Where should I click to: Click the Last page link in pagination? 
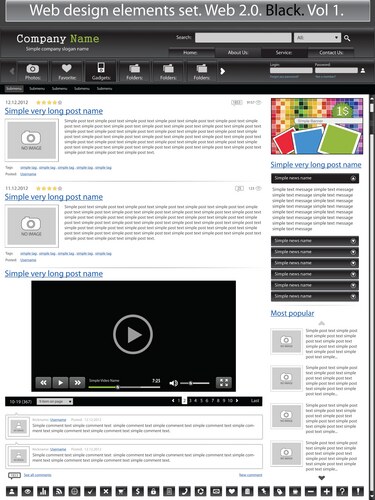[x=255, y=401]
